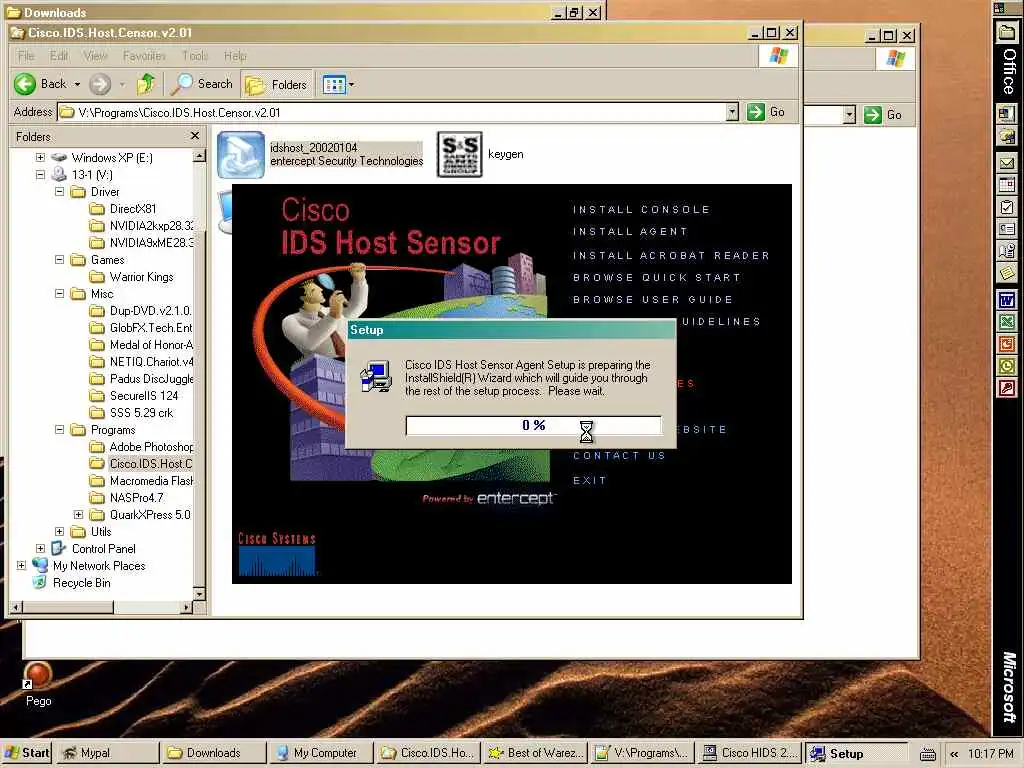The image size is (1024, 768).
Task: Click INSTALL ACROBAT READER link
Action: [x=671, y=255]
